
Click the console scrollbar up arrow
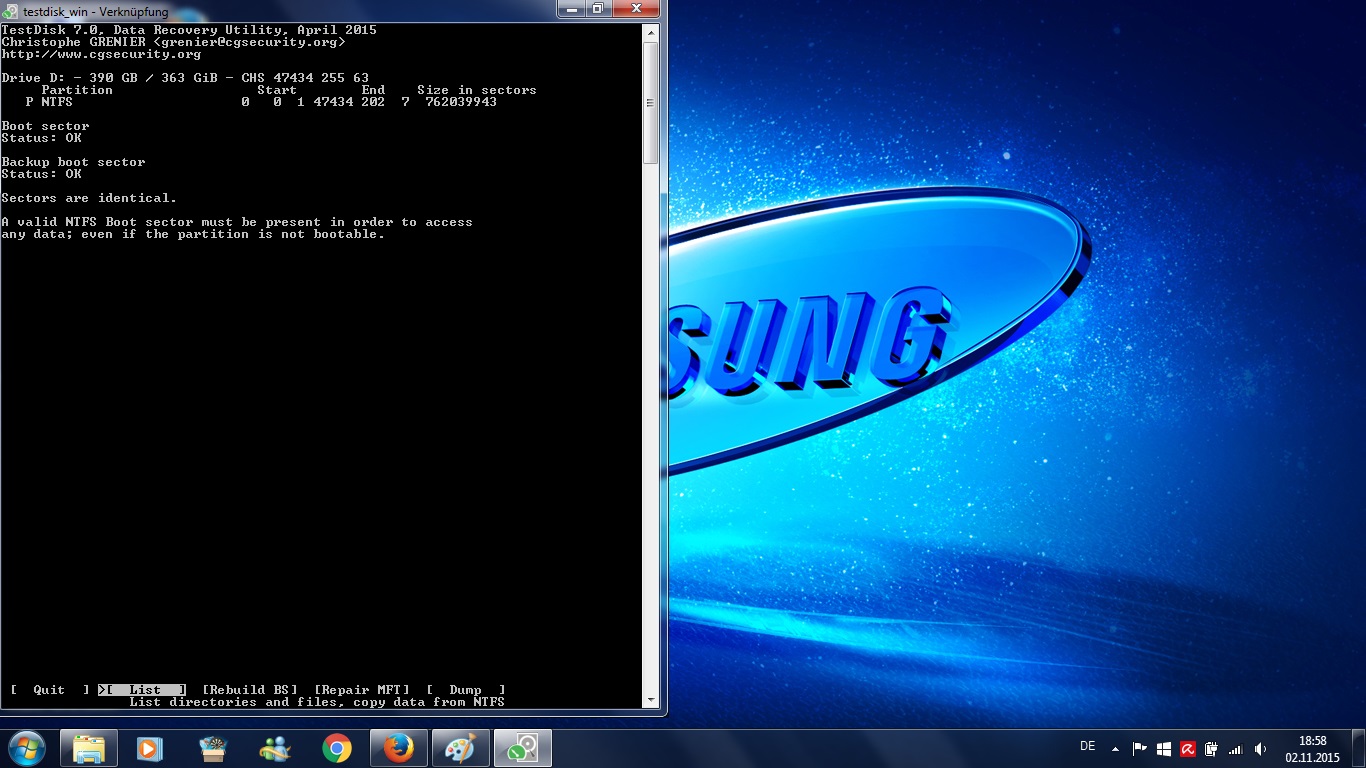coord(650,33)
